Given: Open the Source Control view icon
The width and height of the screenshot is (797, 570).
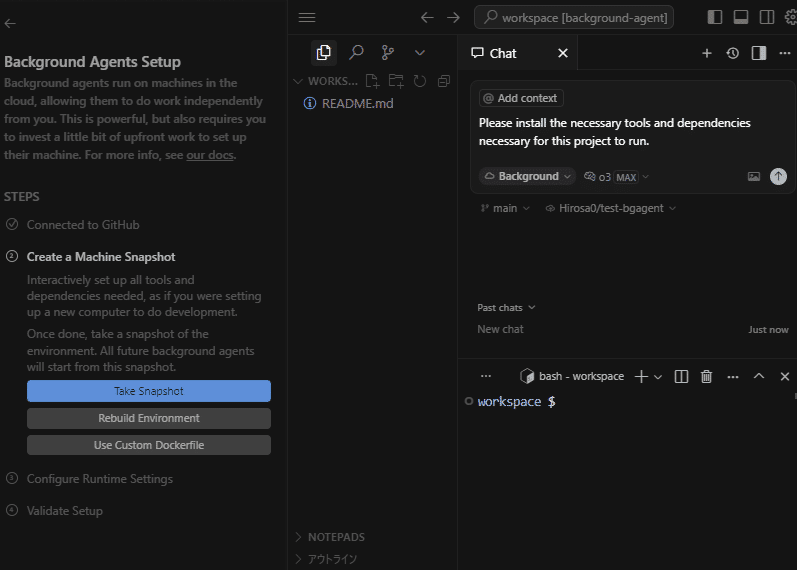Looking at the screenshot, I should tap(388, 52).
